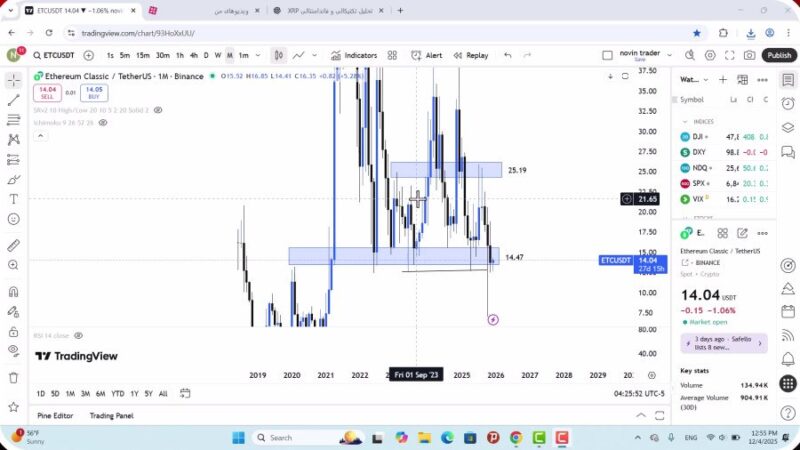Toggle visibility of SRv2 indicator
Screen dimensions: 800x450
tap(158, 110)
